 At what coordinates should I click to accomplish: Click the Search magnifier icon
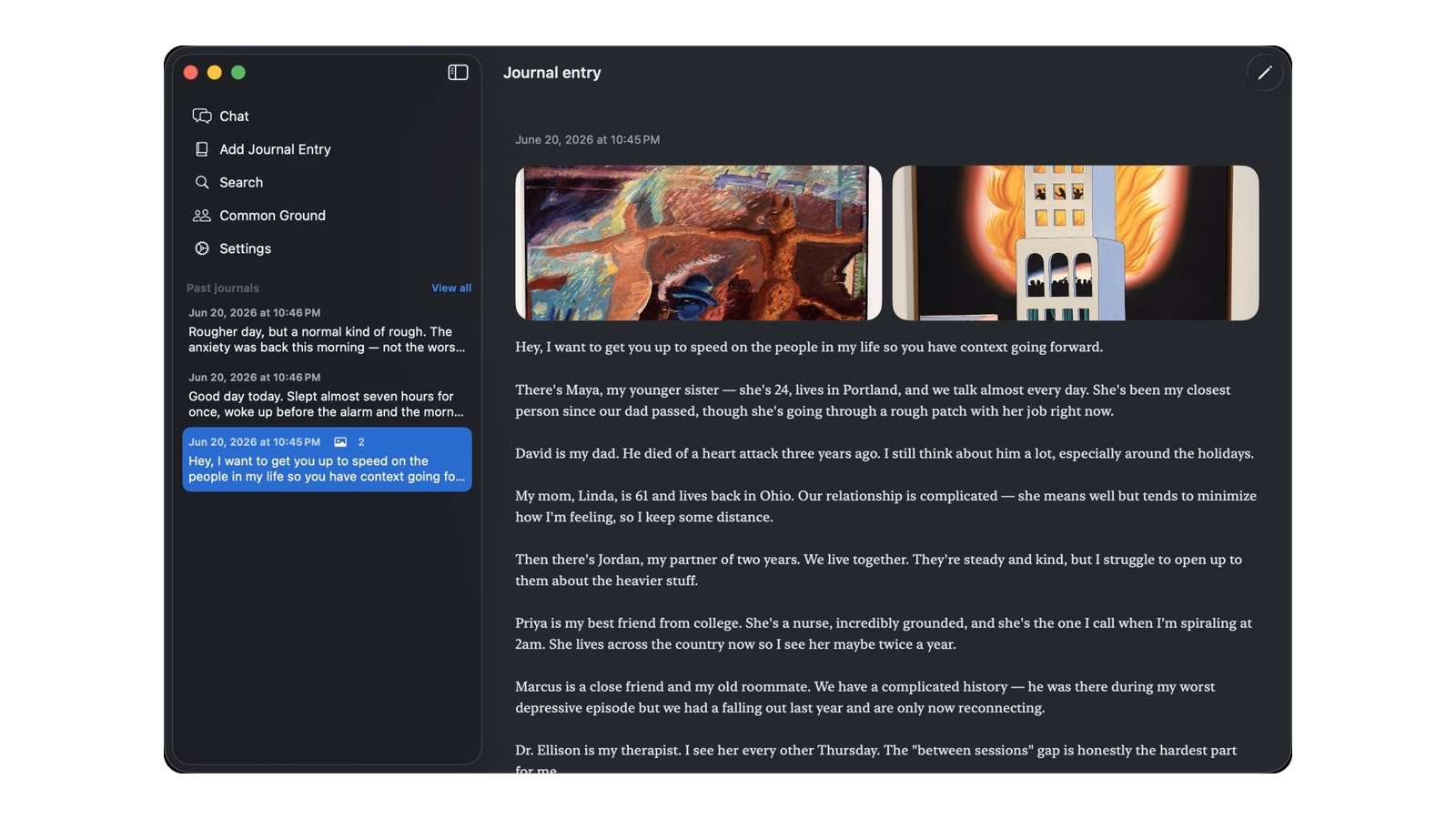tap(202, 182)
